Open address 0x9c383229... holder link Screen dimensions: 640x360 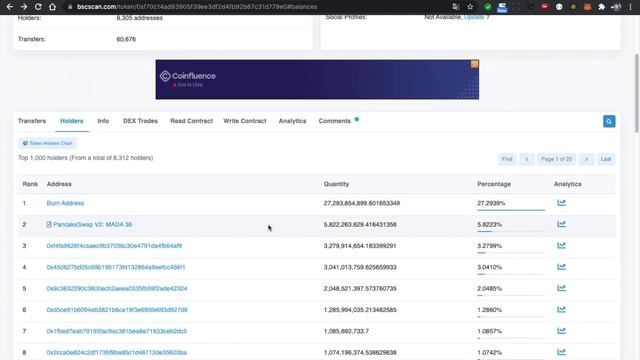click(117, 288)
